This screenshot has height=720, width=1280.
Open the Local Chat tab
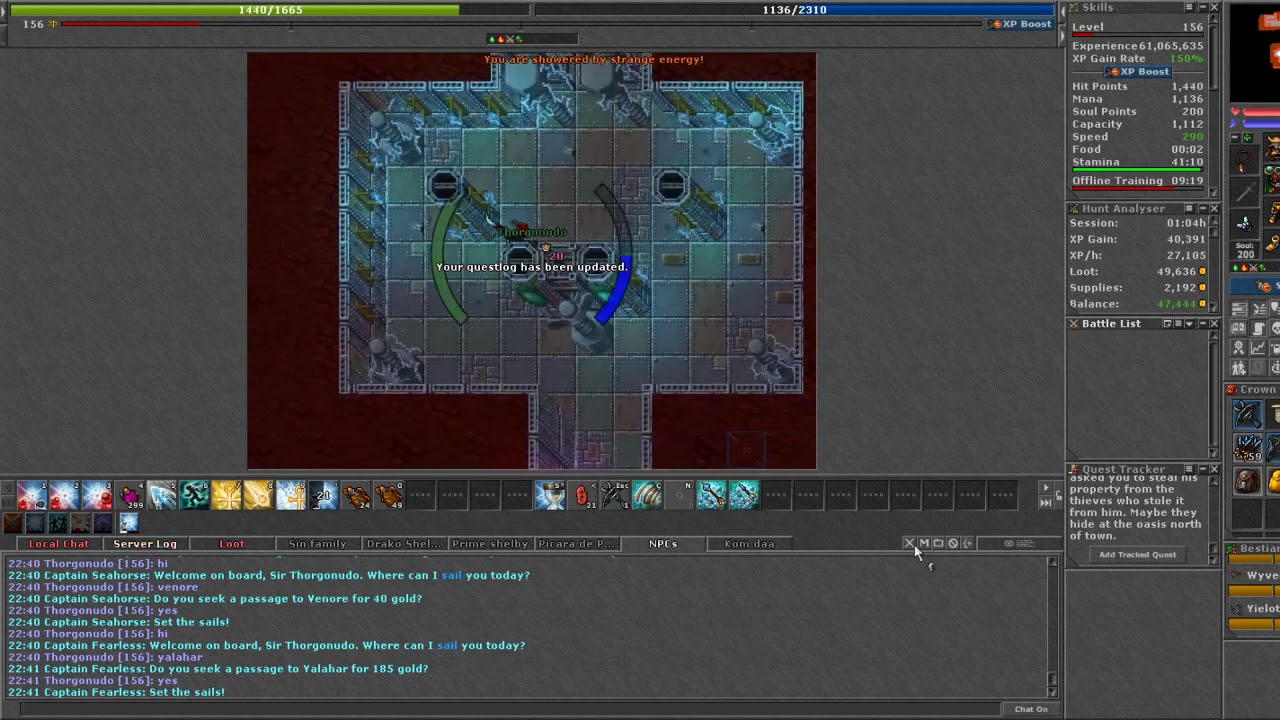tap(59, 544)
